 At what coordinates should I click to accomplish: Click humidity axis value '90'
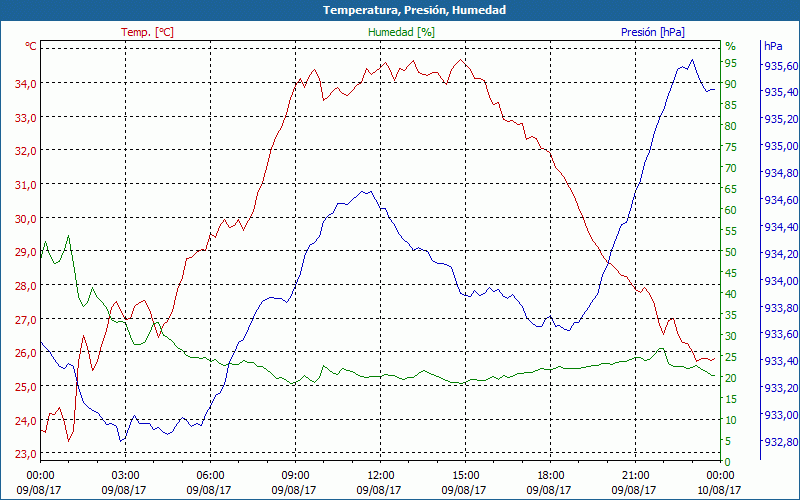(731, 84)
